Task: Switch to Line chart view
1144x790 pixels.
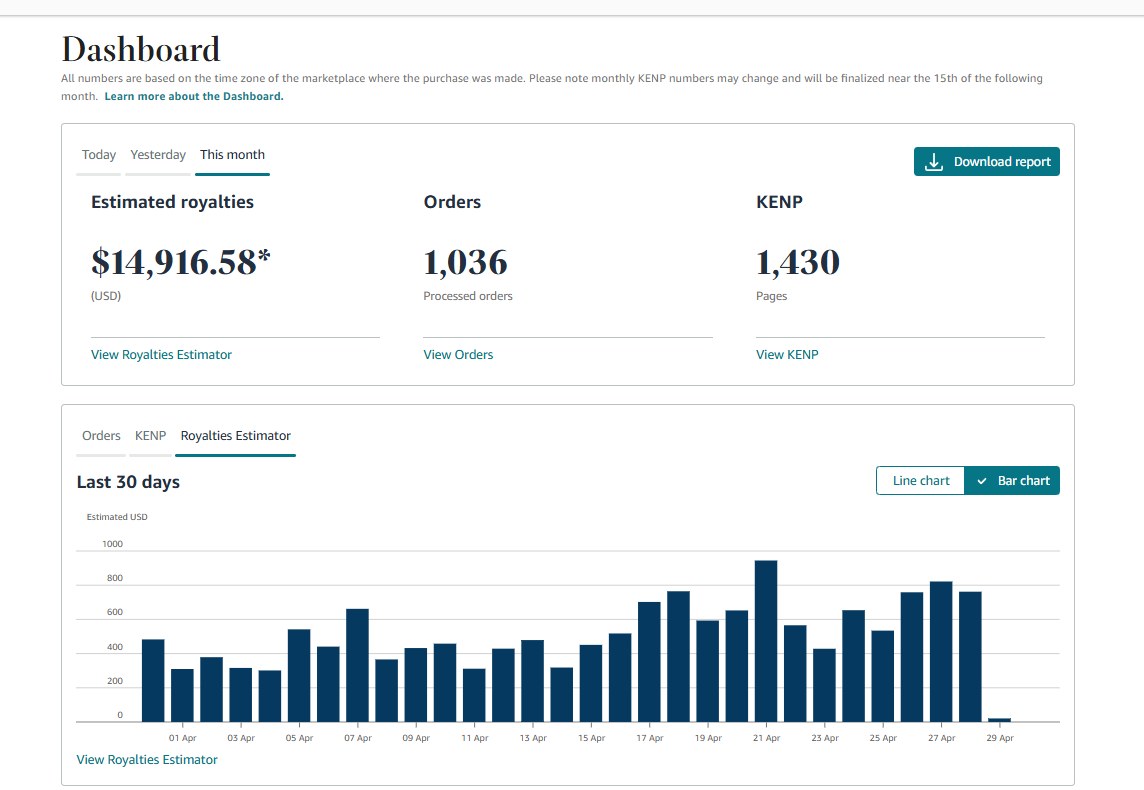Action: (921, 481)
